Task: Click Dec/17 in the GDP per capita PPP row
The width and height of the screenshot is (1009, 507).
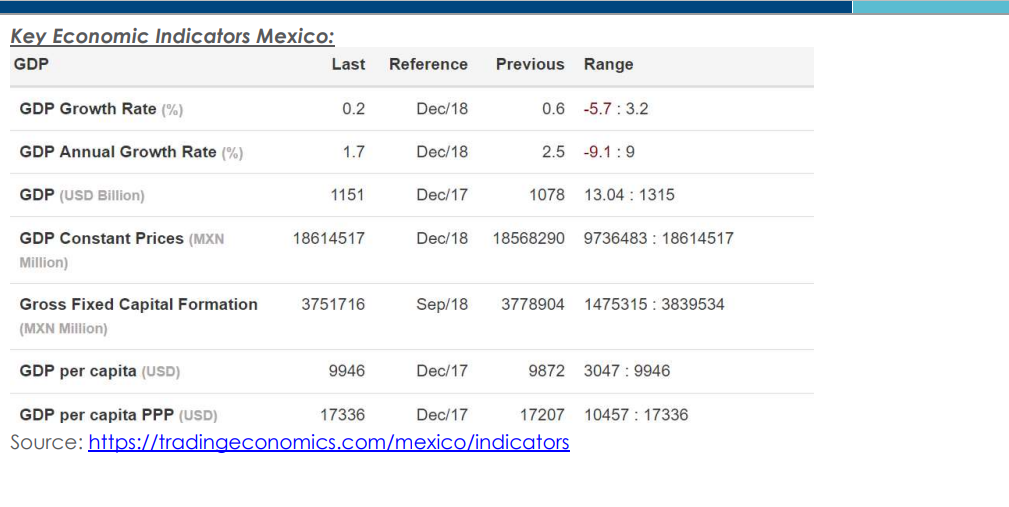Action: (442, 415)
